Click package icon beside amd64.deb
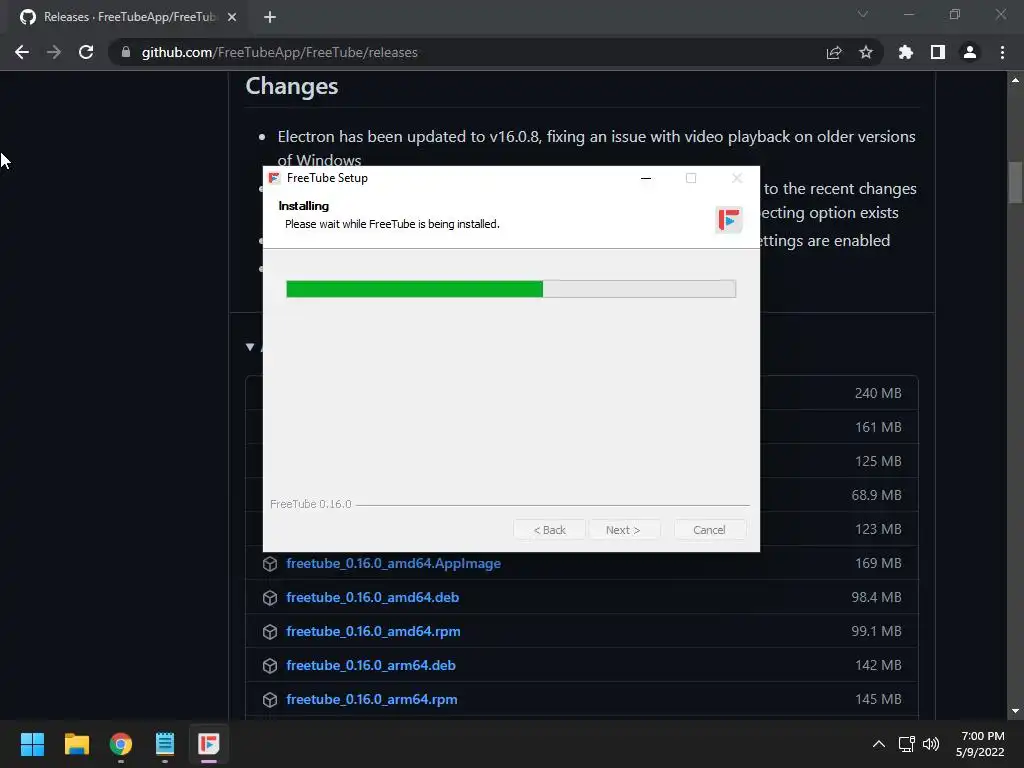1024x768 pixels. (x=270, y=598)
